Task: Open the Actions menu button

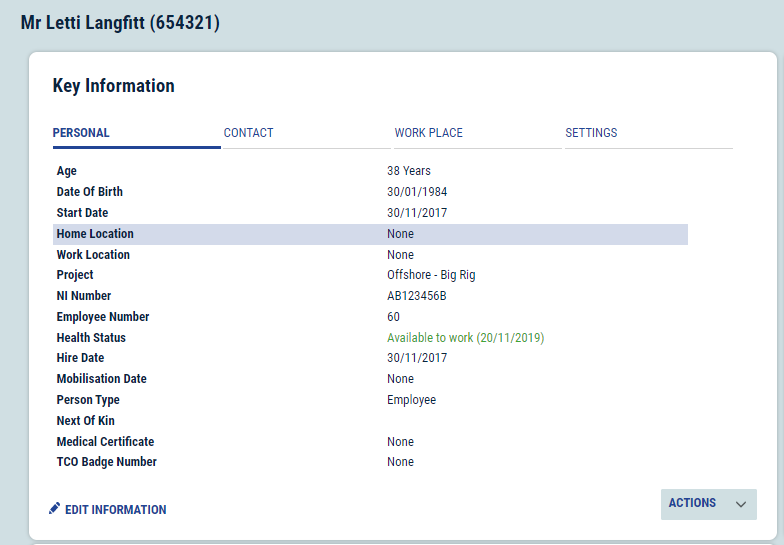Action: tap(693, 504)
